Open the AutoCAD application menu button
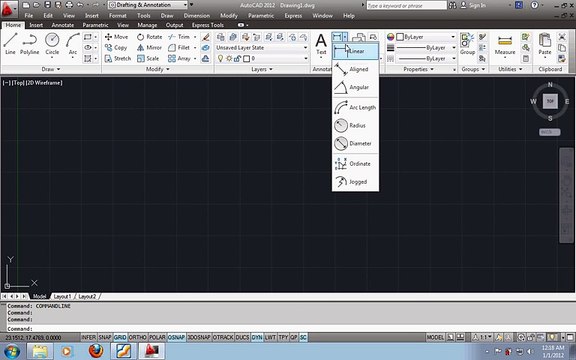576x360 pixels. pyautogui.click(x=8, y=9)
